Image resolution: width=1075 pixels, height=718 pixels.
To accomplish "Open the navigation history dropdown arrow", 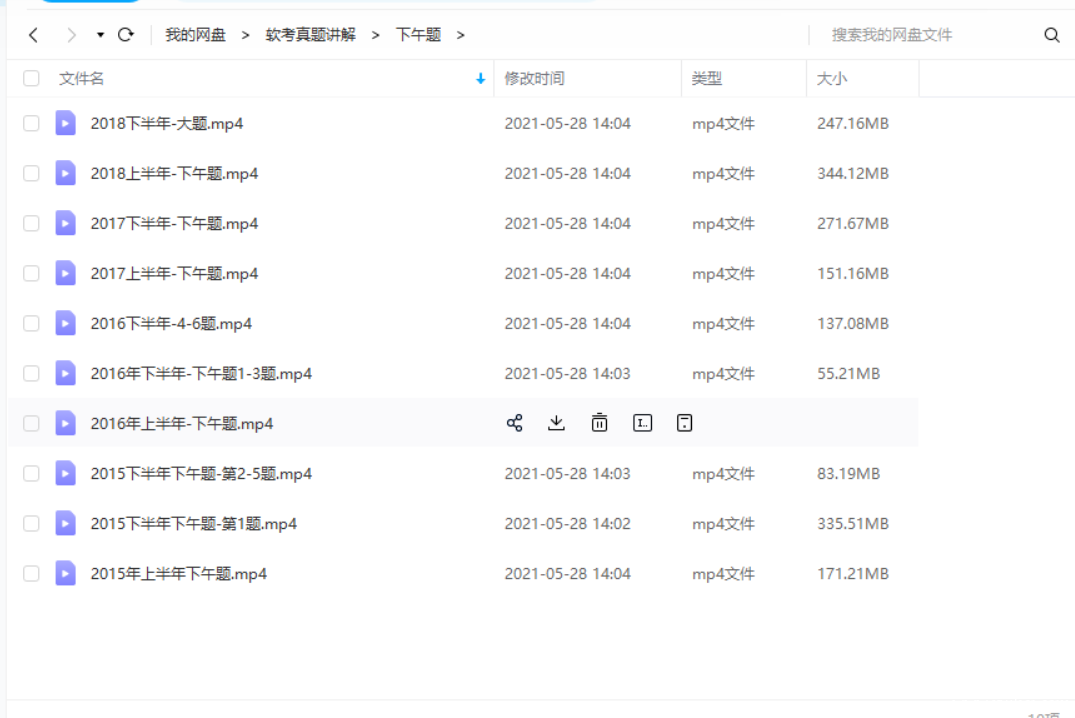I will (100, 35).
